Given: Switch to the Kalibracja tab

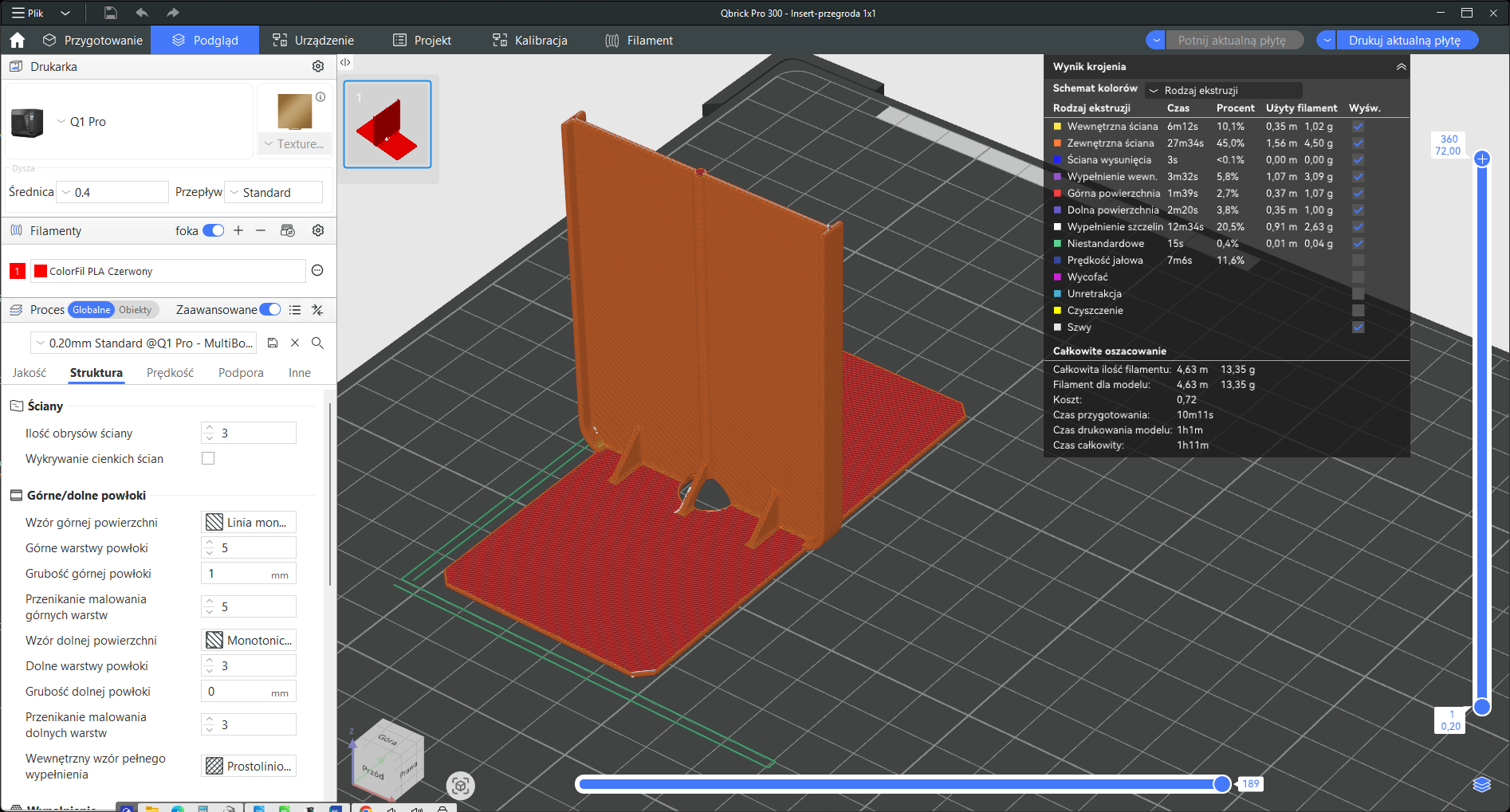Looking at the screenshot, I should coord(530,40).
